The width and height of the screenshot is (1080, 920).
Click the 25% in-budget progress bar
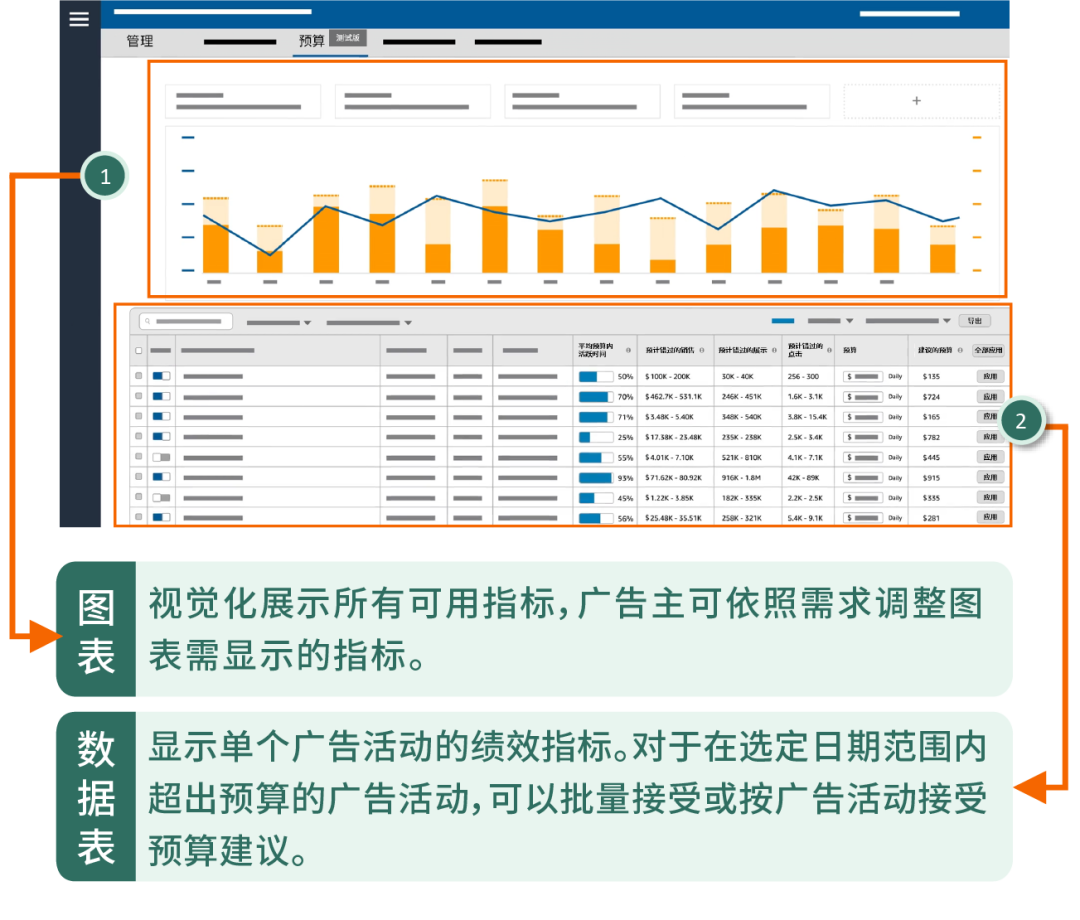click(x=596, y=437)
